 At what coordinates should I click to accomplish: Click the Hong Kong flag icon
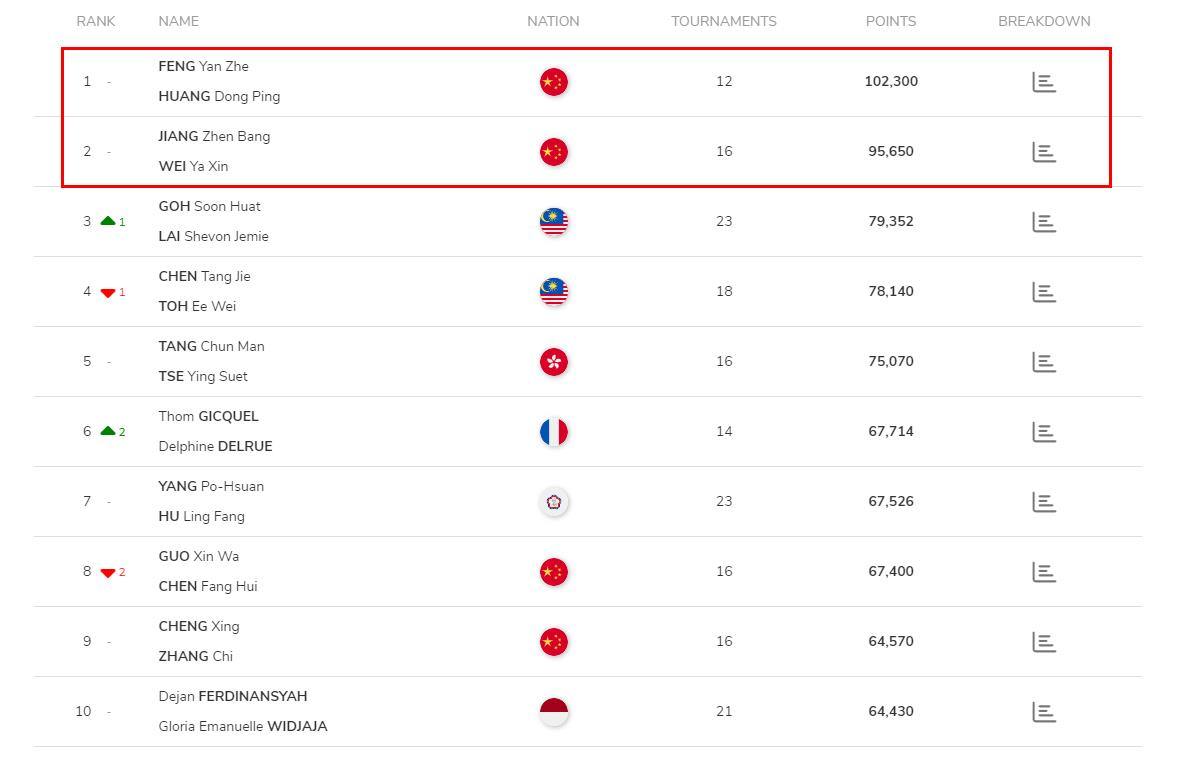554,362
